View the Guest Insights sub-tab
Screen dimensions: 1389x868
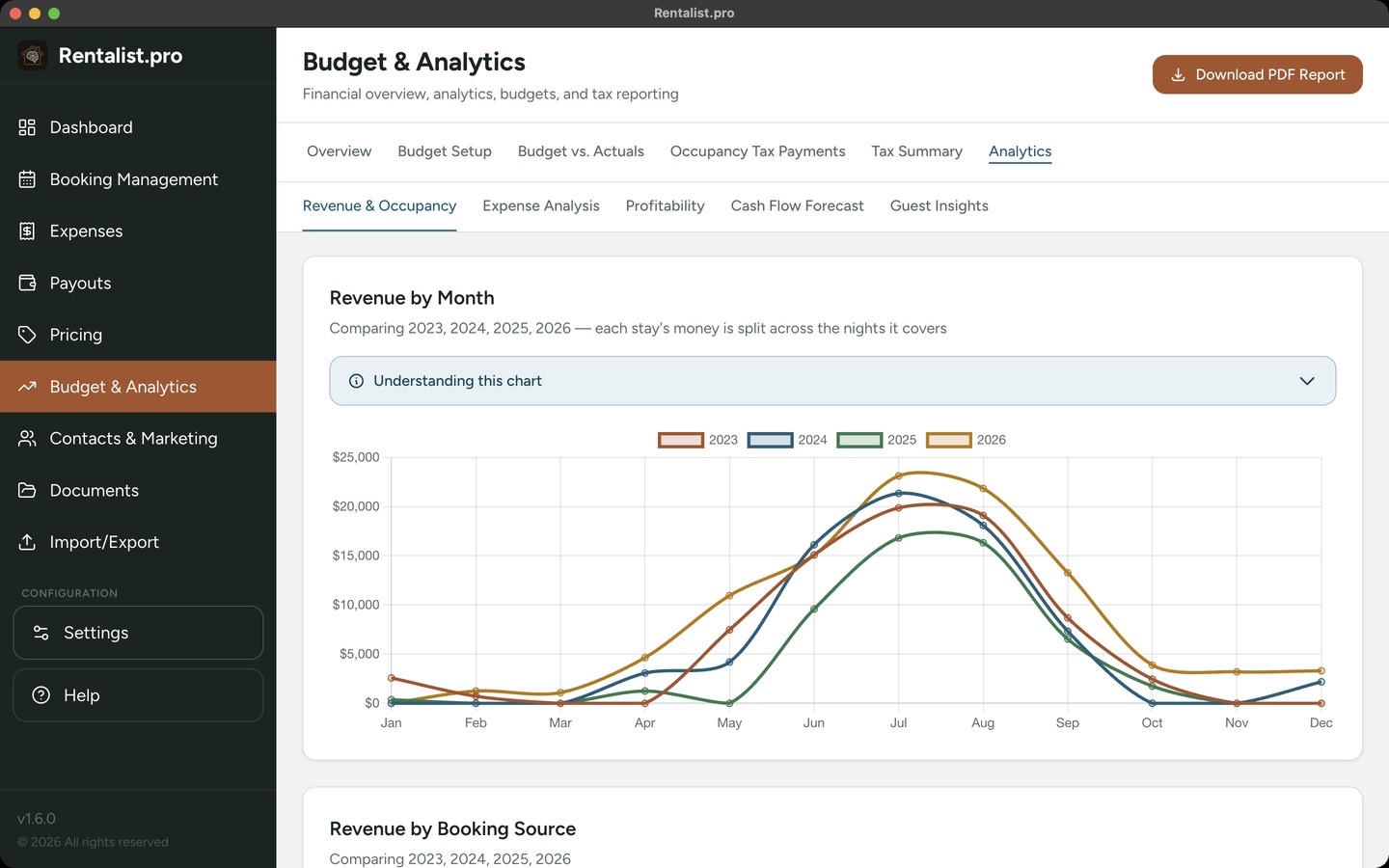point(939,206)
